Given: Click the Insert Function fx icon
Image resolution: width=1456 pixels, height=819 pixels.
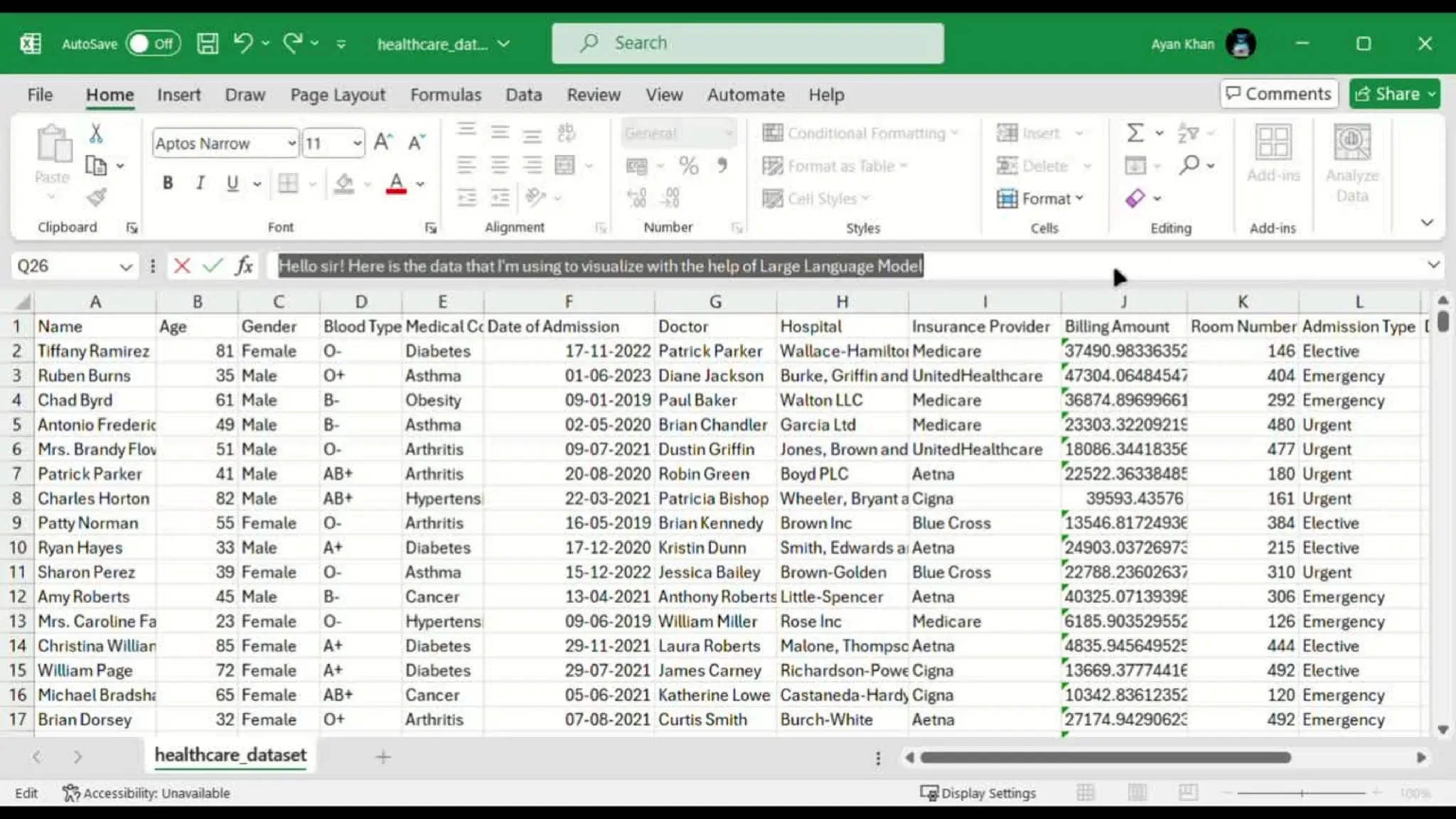Looking at the screenshot, I should [244, 266].
